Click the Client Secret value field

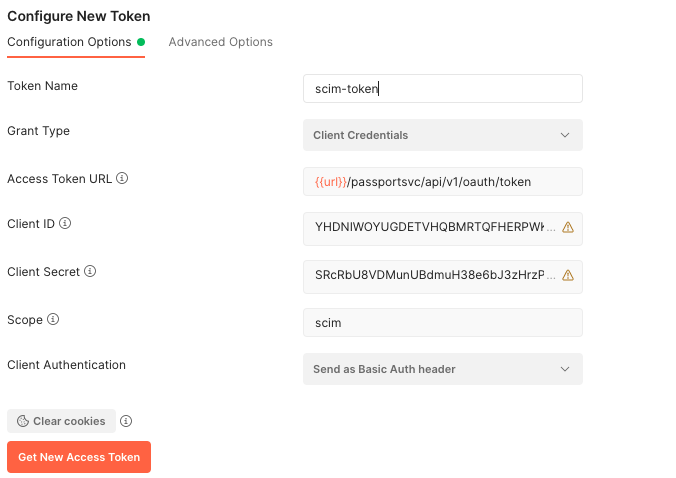coord(430,275)
